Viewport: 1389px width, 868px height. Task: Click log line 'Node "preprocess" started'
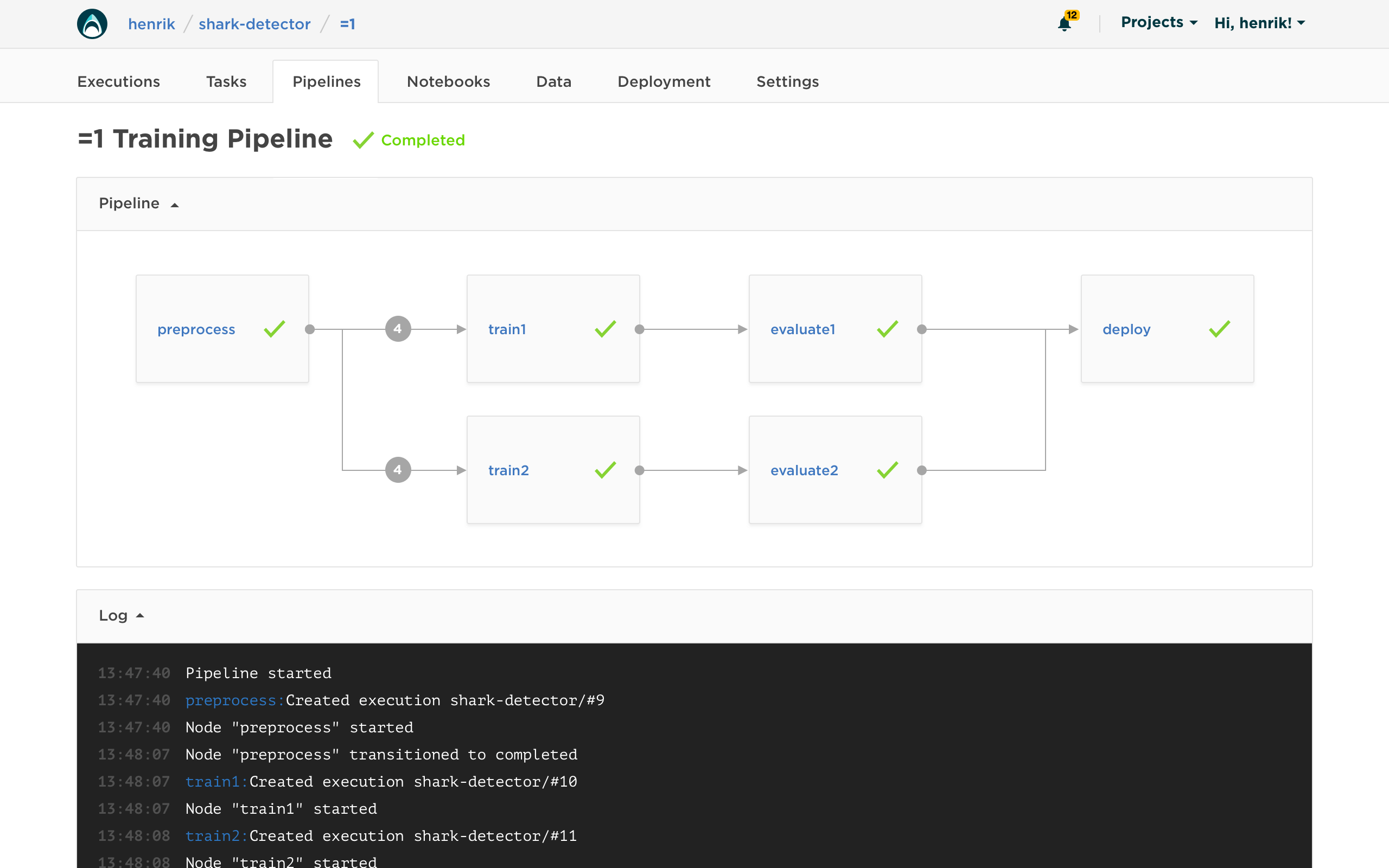click(x=299, y=727)
